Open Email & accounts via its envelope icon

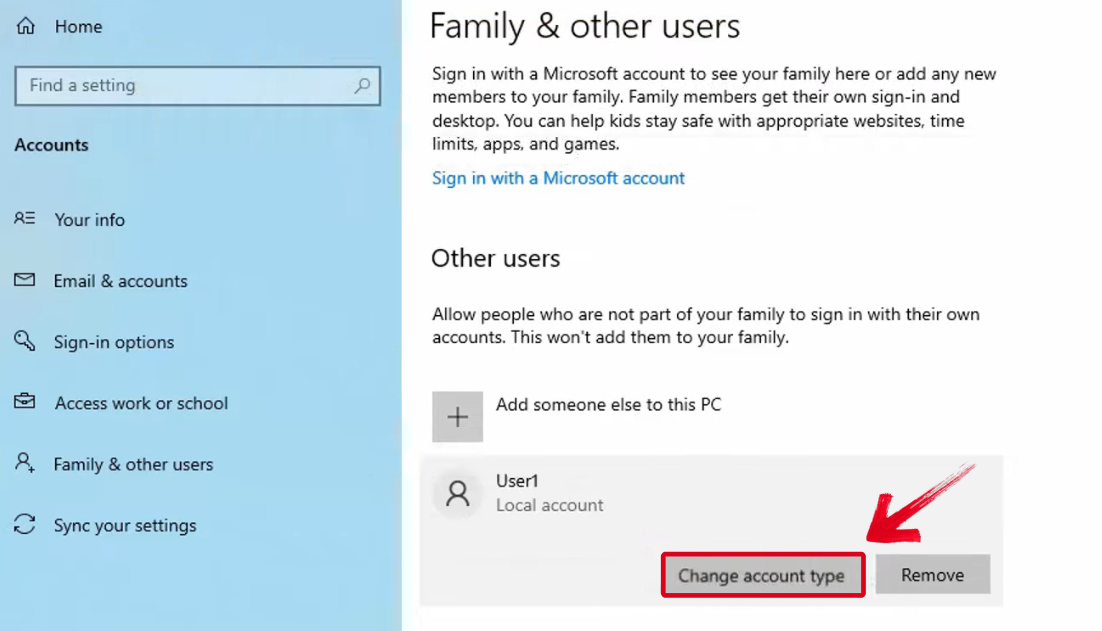23,281
